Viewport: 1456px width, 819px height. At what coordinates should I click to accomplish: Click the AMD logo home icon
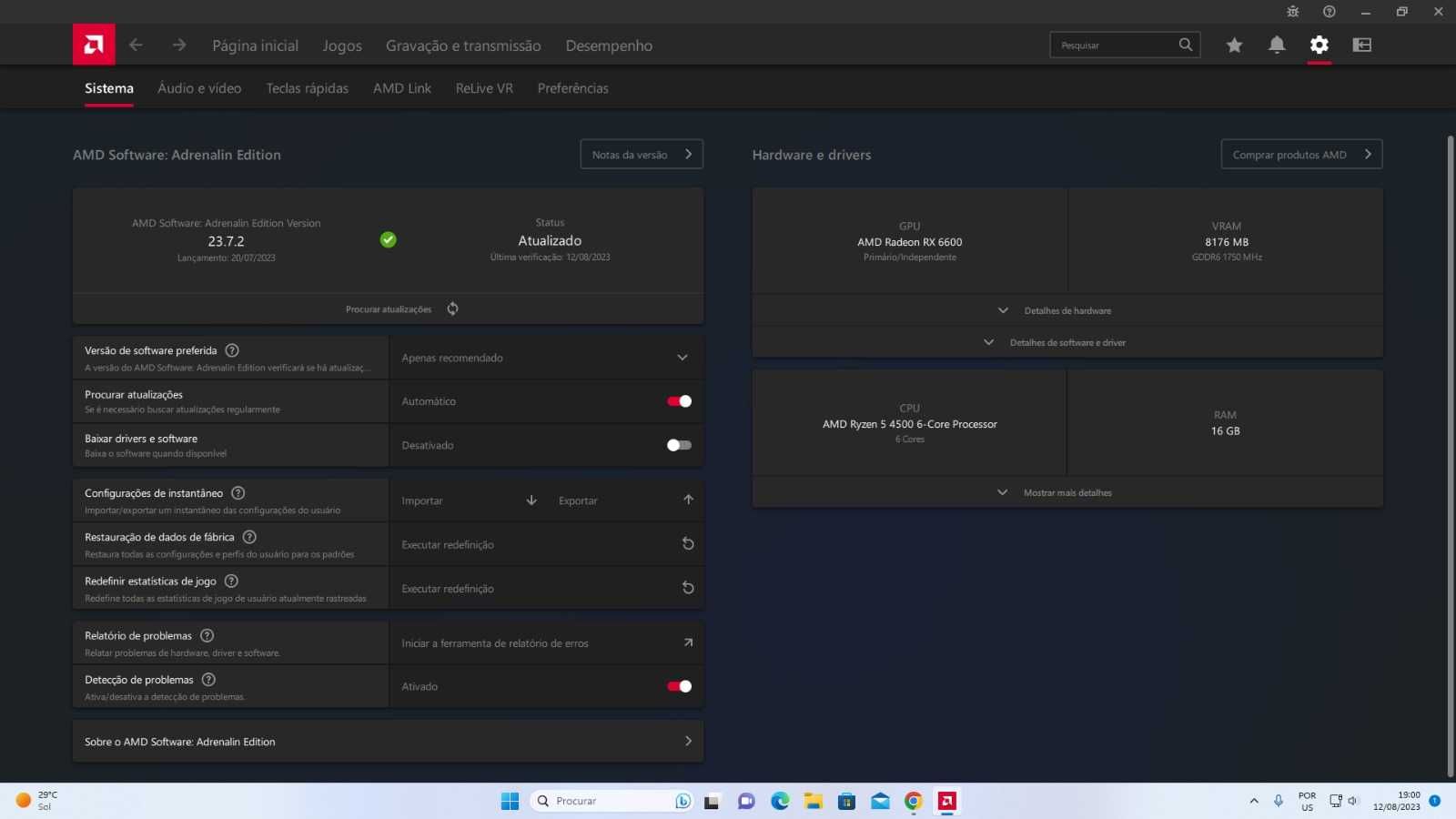[x=94, y=45]
